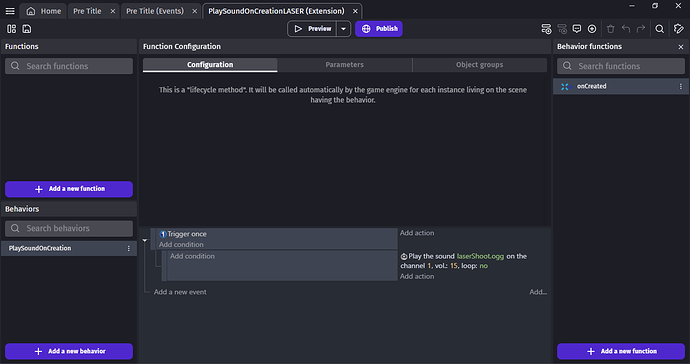Switch to the Parameters tab

[x=345, y=65]
